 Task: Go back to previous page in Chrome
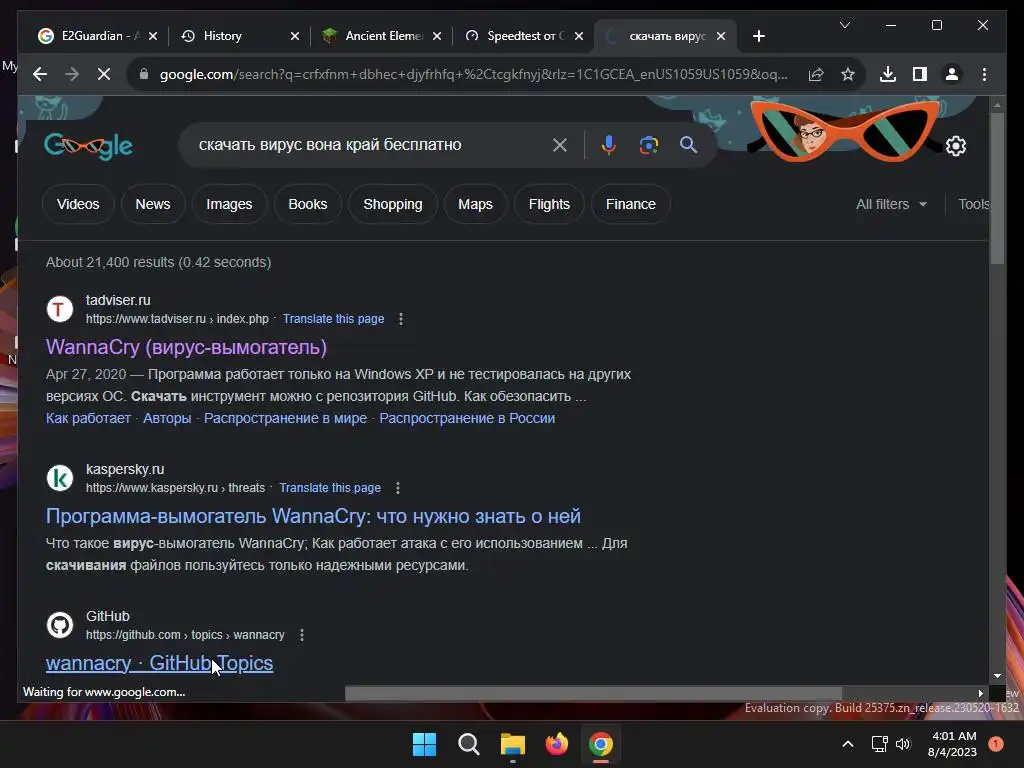coord(40,74)
